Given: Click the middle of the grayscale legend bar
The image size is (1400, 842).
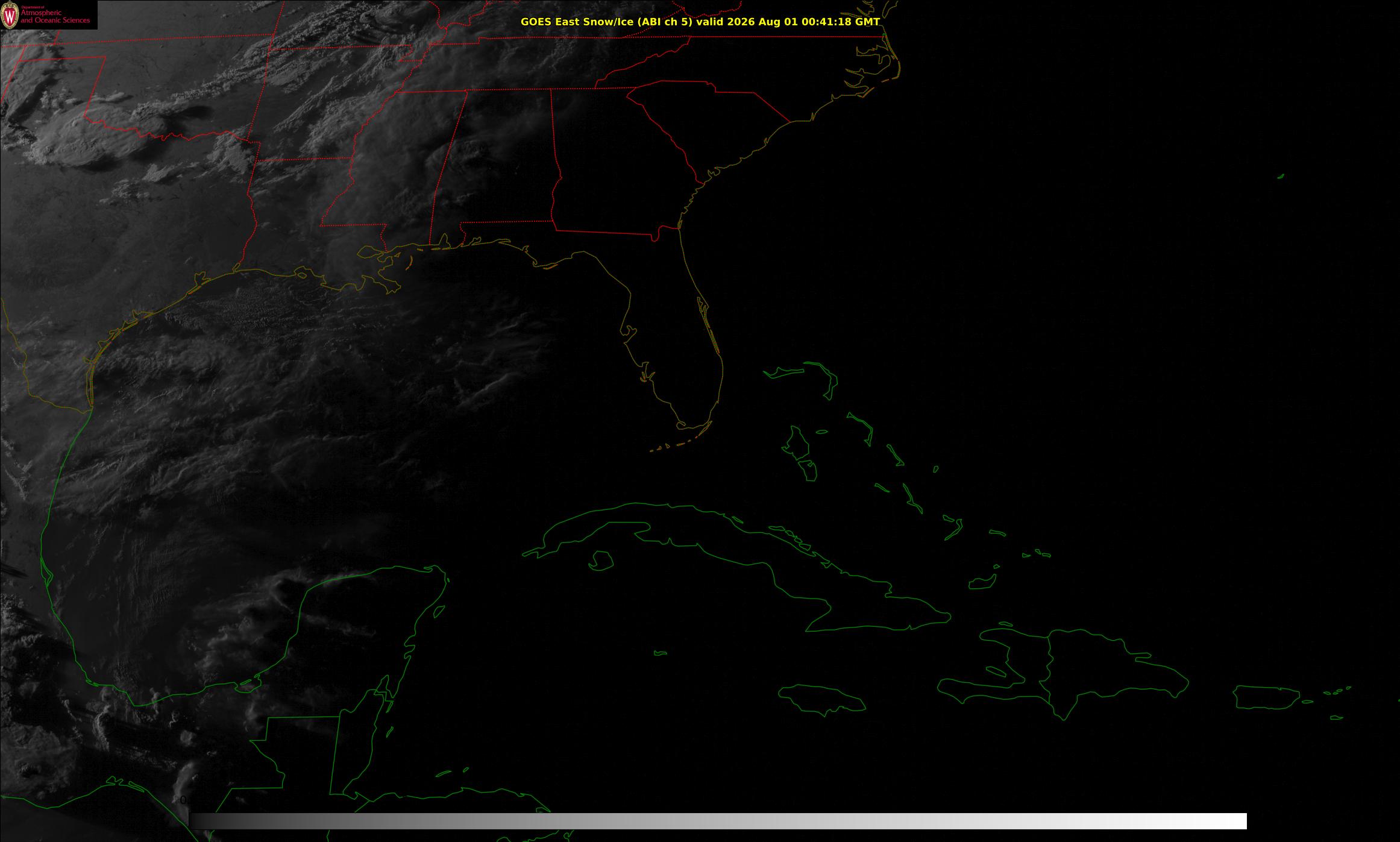Looking at the screenshot, I should [718, 821].
